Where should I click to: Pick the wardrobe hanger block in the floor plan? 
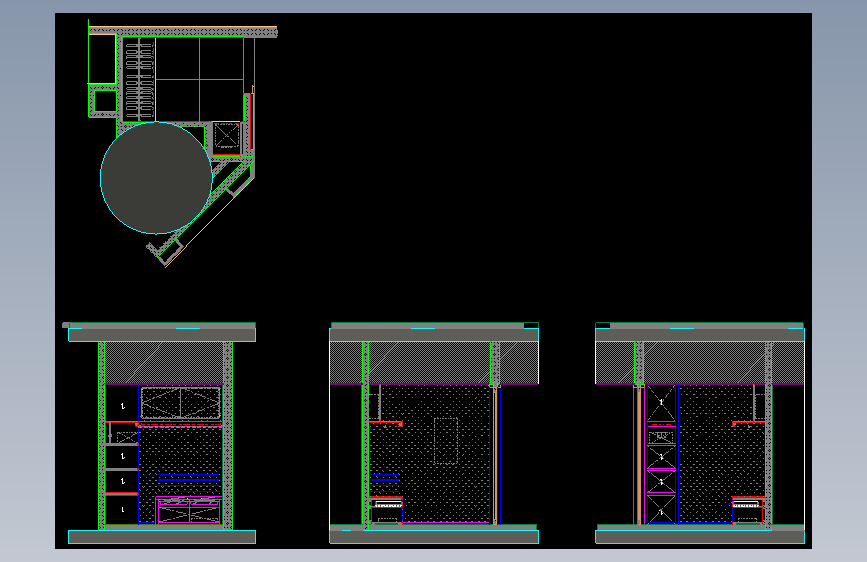coord(139,79)
